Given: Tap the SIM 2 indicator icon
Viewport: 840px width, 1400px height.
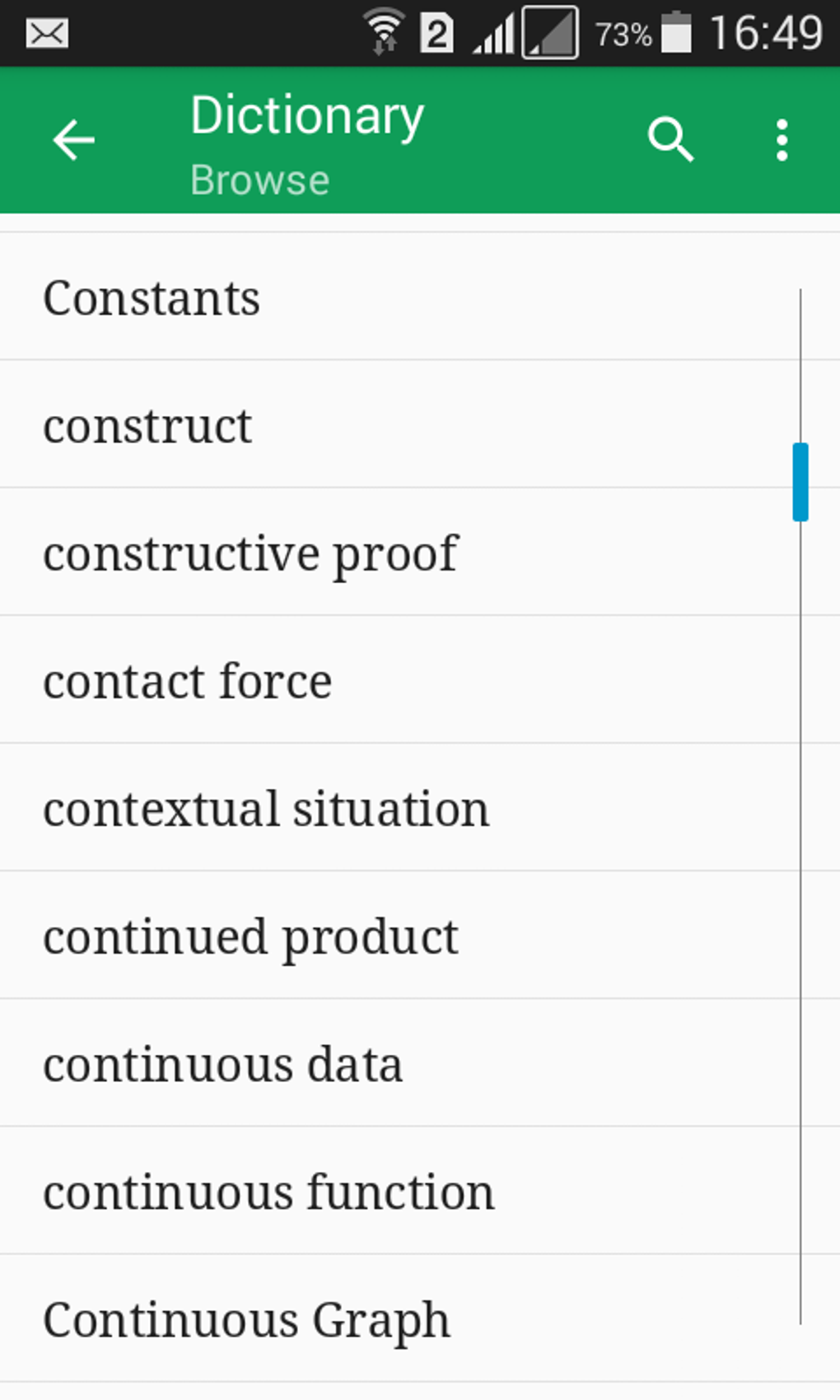Looking at the screenshot, I should [436, 34].
